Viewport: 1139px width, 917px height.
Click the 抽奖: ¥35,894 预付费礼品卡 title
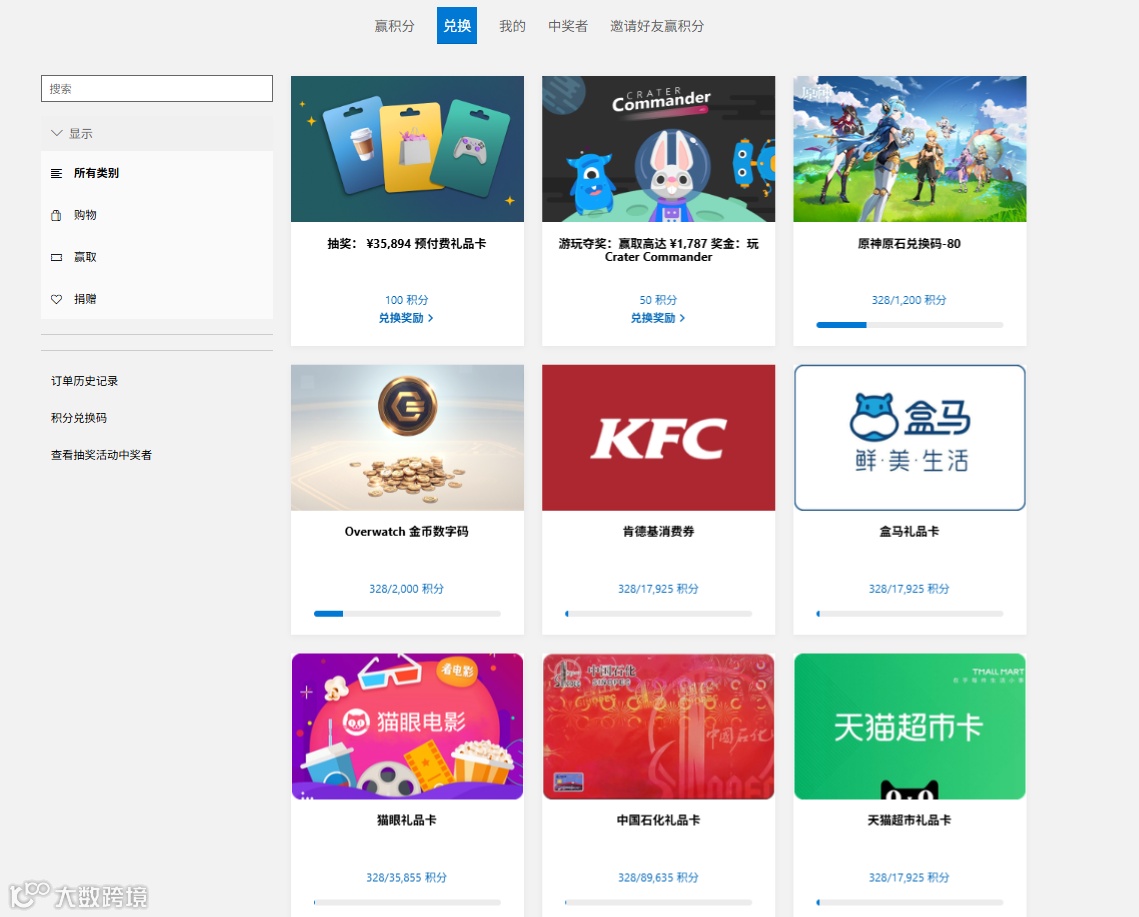point(407,243)
